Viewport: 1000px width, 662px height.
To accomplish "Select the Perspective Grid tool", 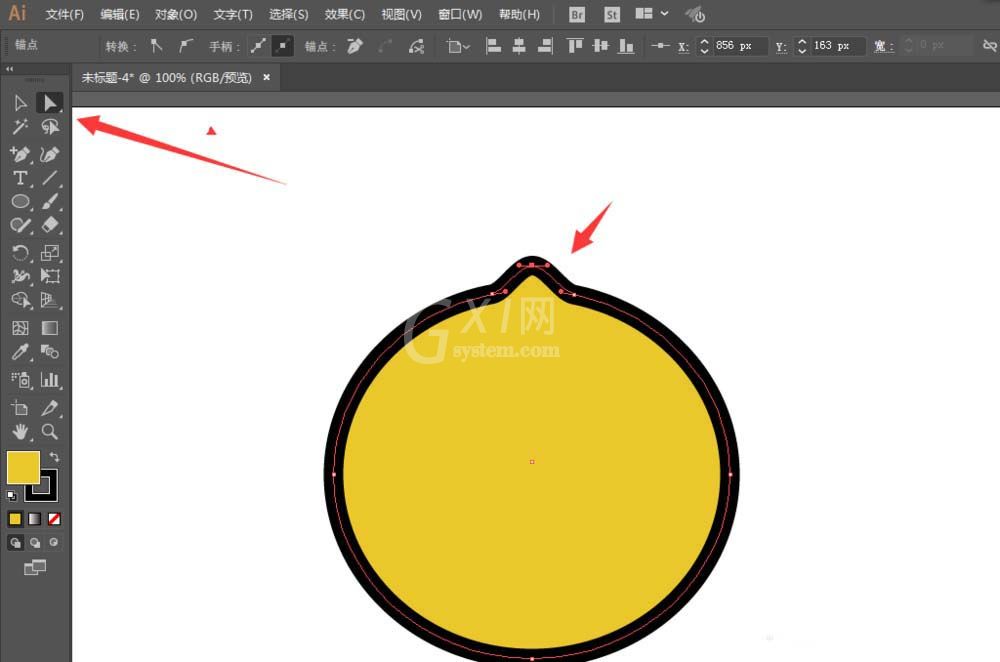I will 50,300.
